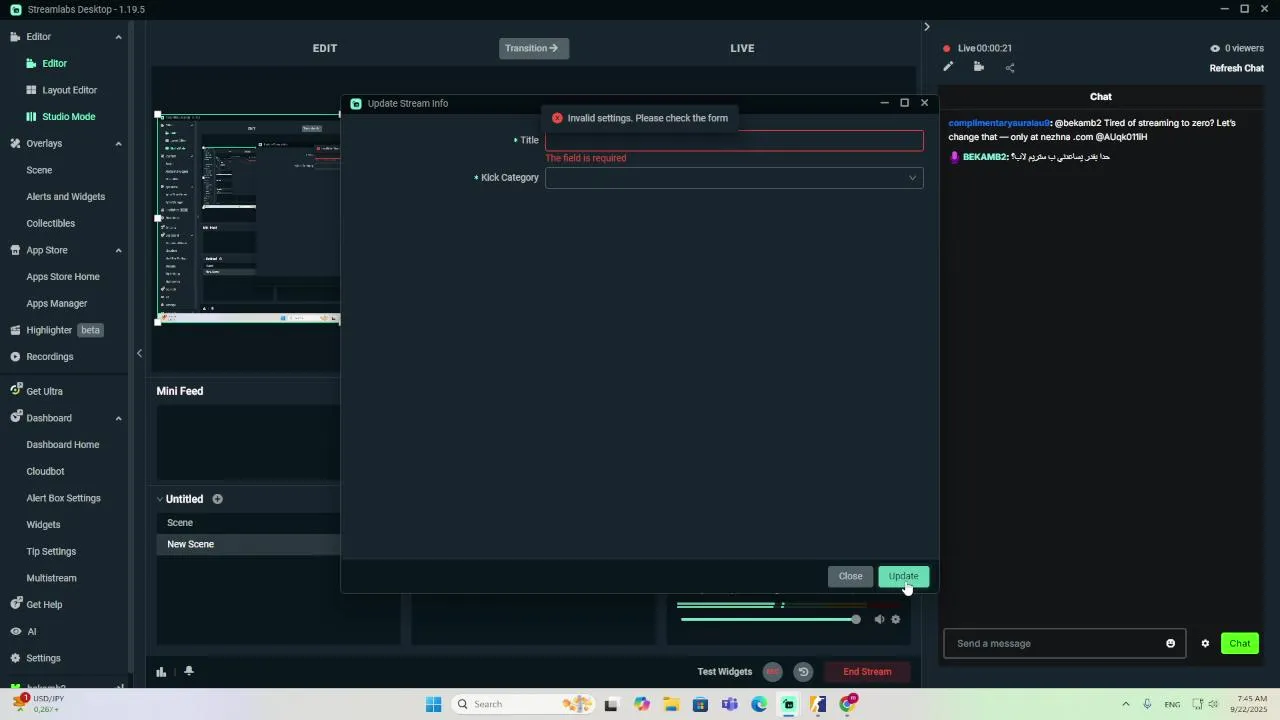Collapse the Editor section chevron
1280x720 pixels.
click(x=118, y=37)
